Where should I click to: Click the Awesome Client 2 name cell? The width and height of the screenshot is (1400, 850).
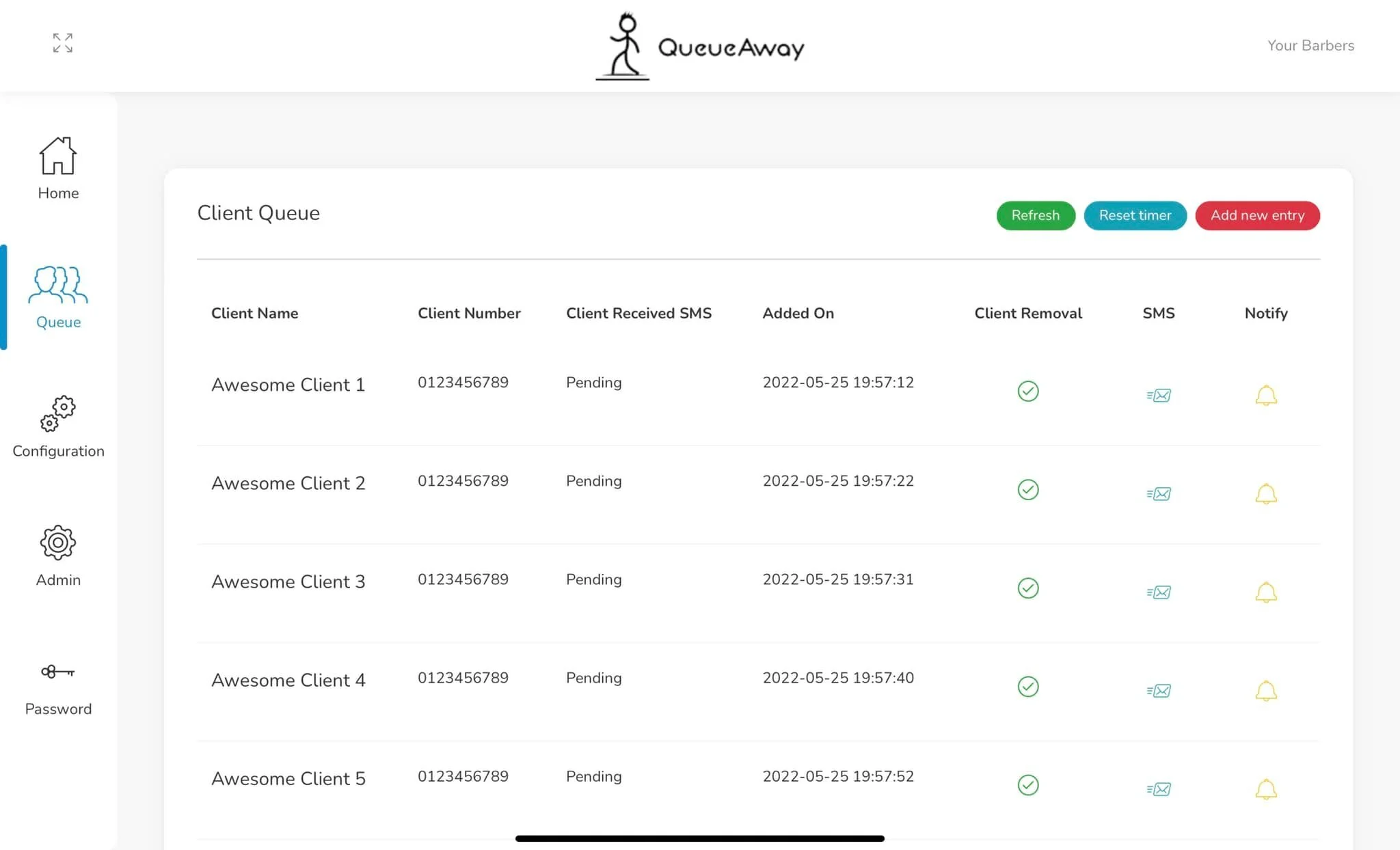(288, 483)
